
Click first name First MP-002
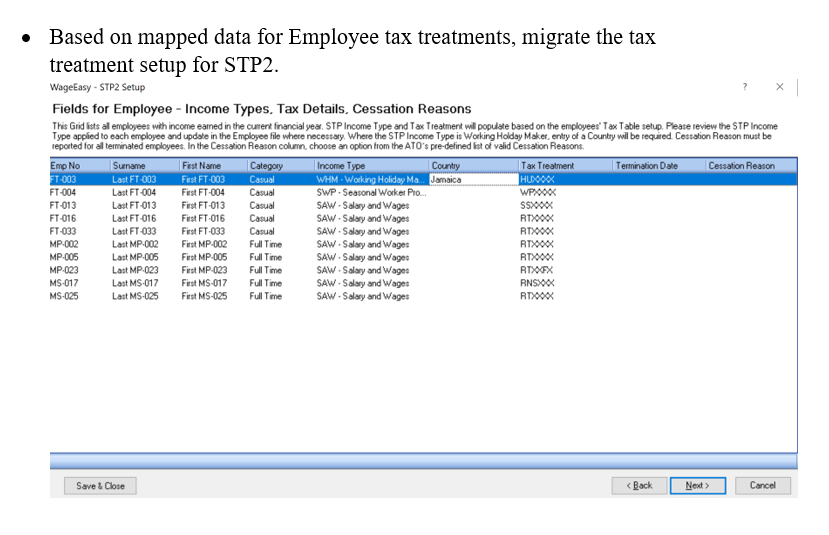[x=204, y=244]
